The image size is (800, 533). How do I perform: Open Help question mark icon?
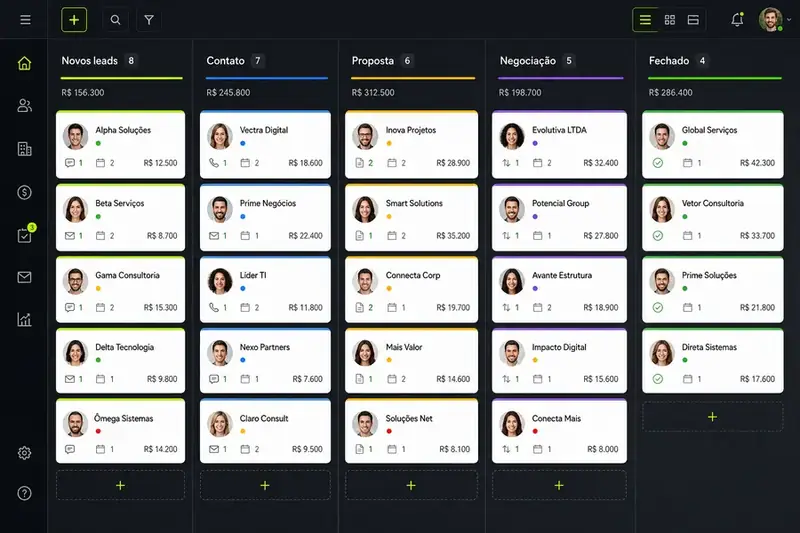(24, 493)
